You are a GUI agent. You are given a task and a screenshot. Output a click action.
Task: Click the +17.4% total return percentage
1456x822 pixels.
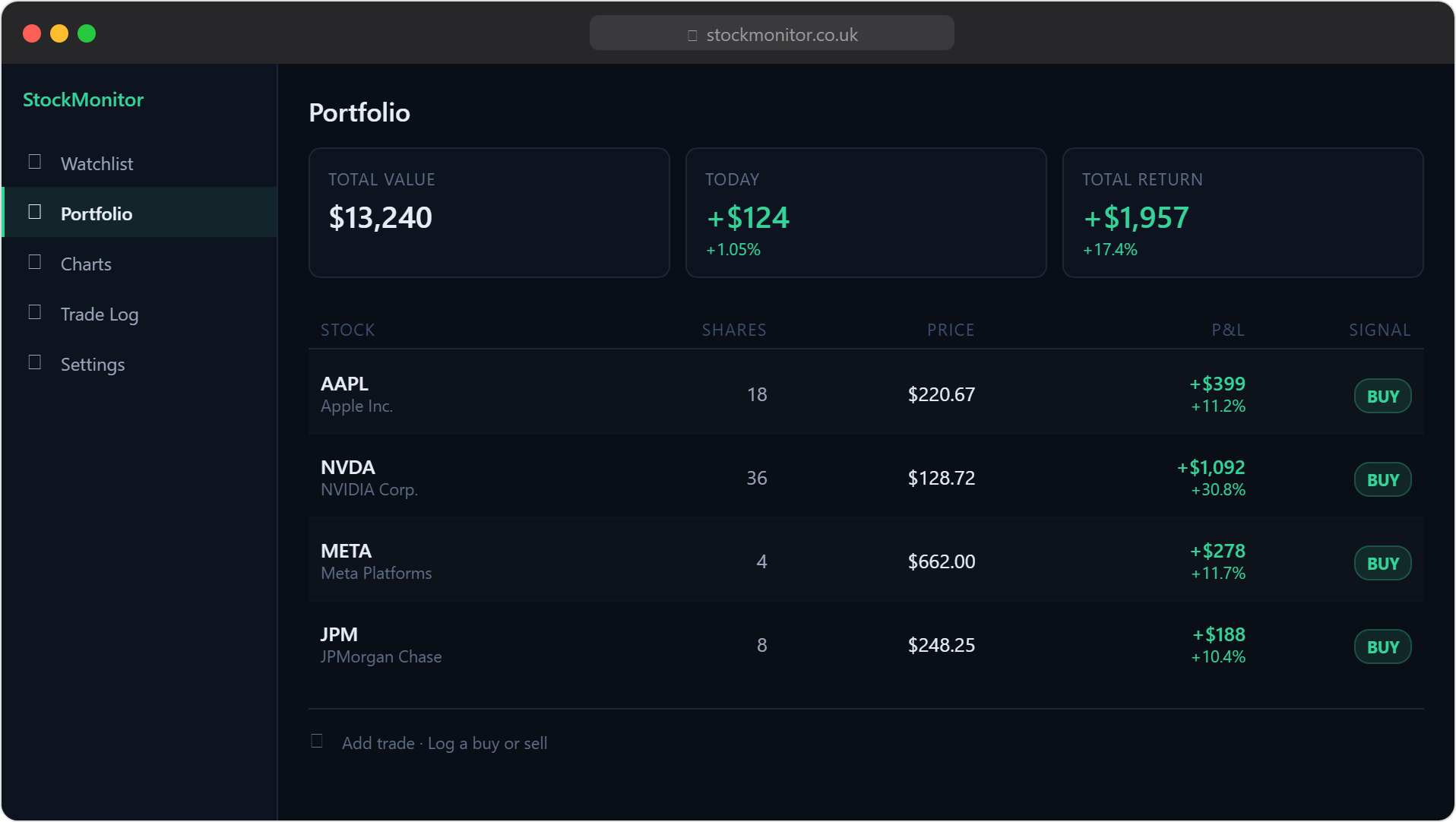1110,250
